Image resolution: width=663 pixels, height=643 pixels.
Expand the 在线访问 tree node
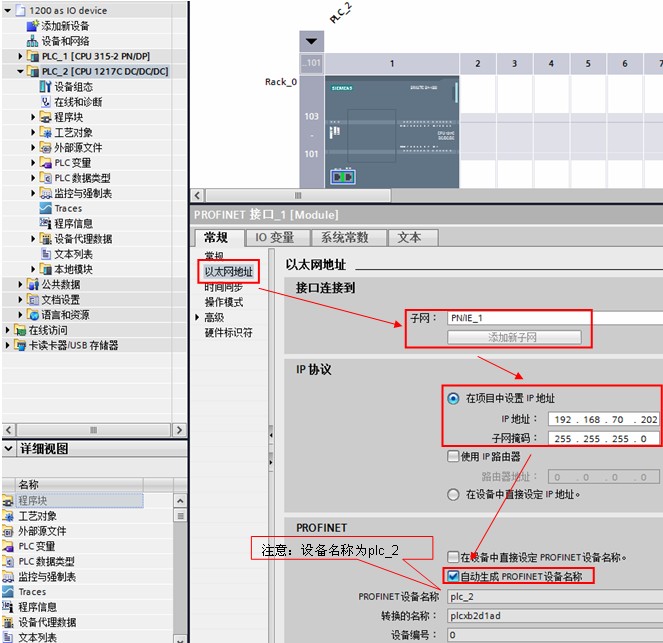coord(7,330)
